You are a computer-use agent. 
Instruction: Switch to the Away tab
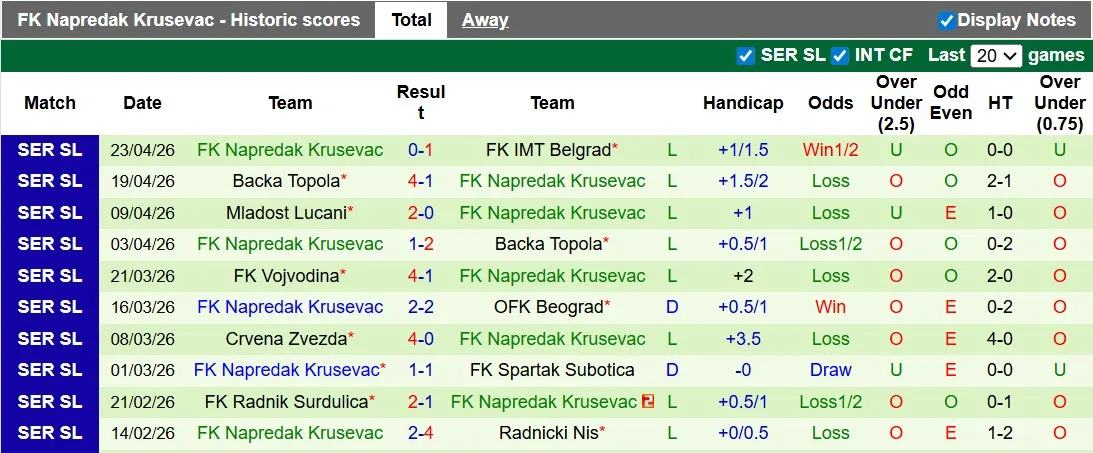[485, 20]
